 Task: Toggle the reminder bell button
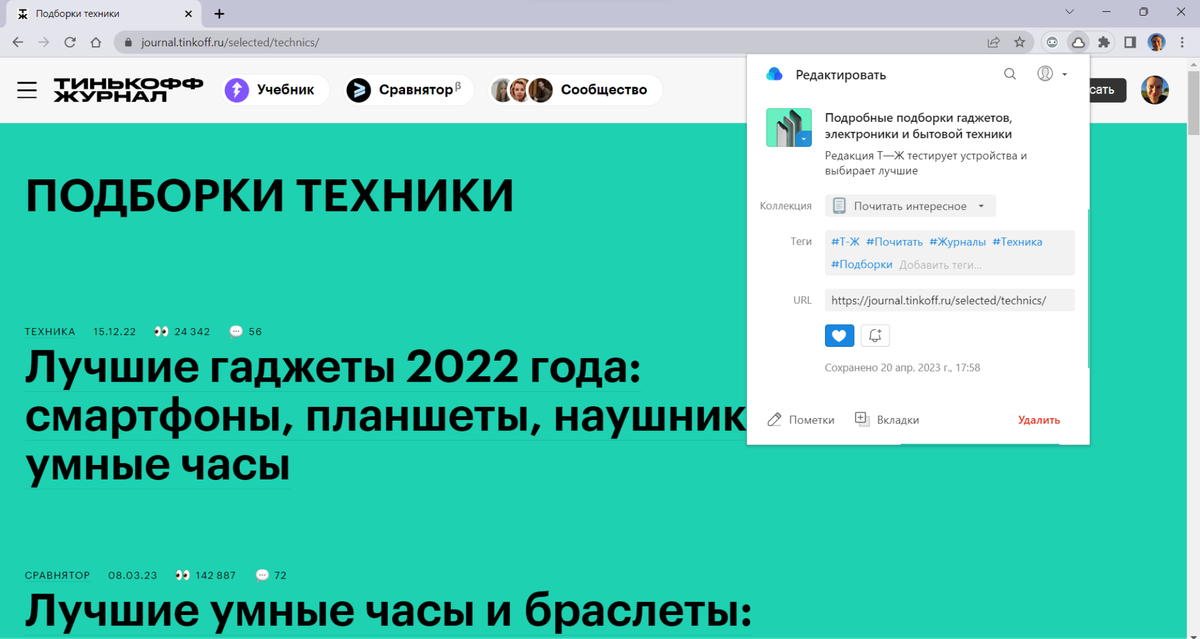point(875,335)
